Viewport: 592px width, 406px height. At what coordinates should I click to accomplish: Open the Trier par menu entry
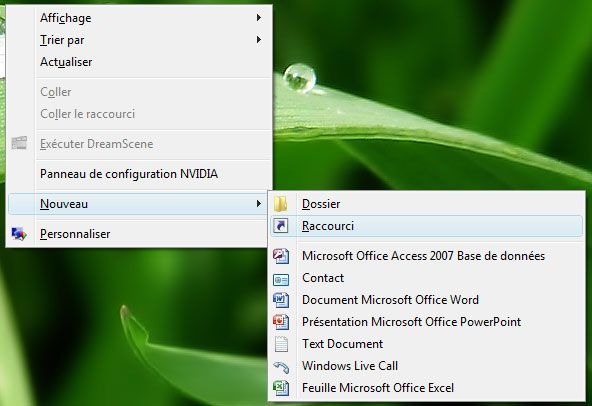pos(139,40)
